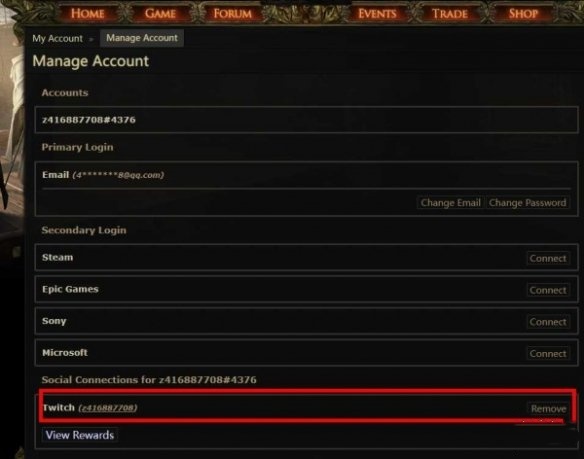Open the Trade navigation item
Image resolution: width=584 pixels, height=459 pixels.
[x=450, y=13]
